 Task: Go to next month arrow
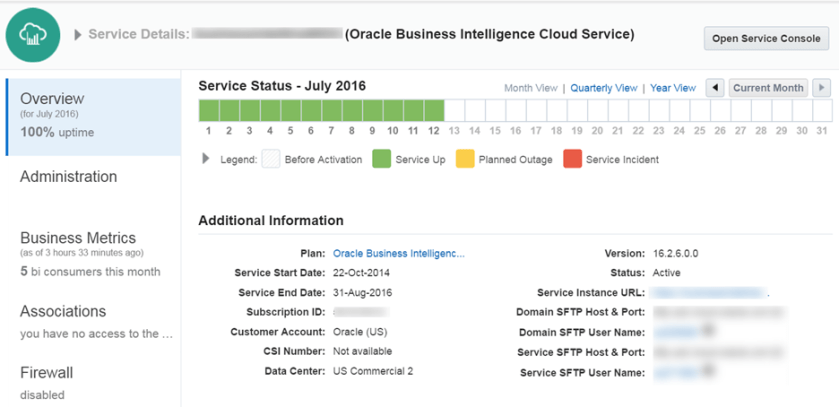pos(821,88)
